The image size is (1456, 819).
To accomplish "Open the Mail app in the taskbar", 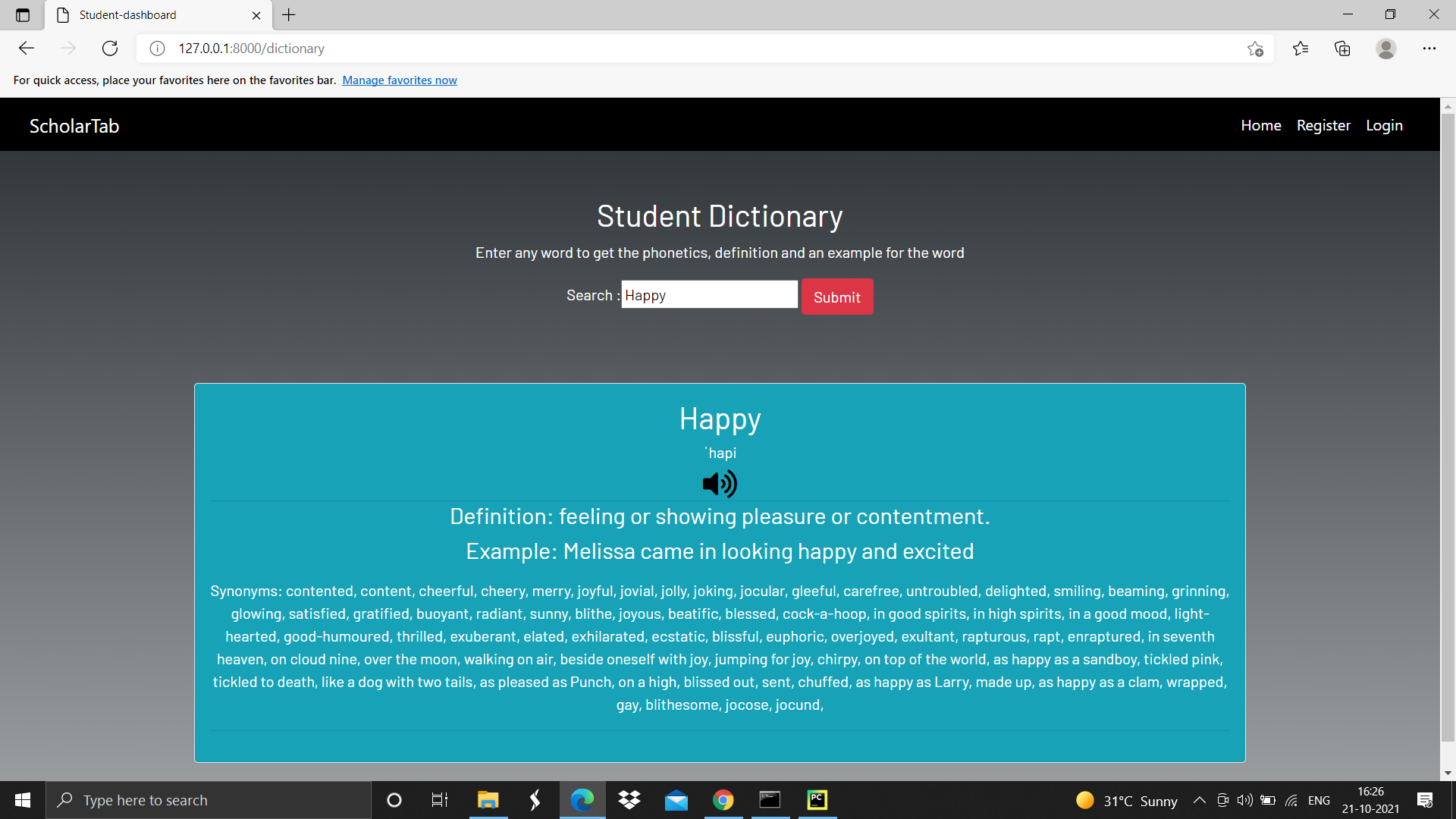I will 676,800.
